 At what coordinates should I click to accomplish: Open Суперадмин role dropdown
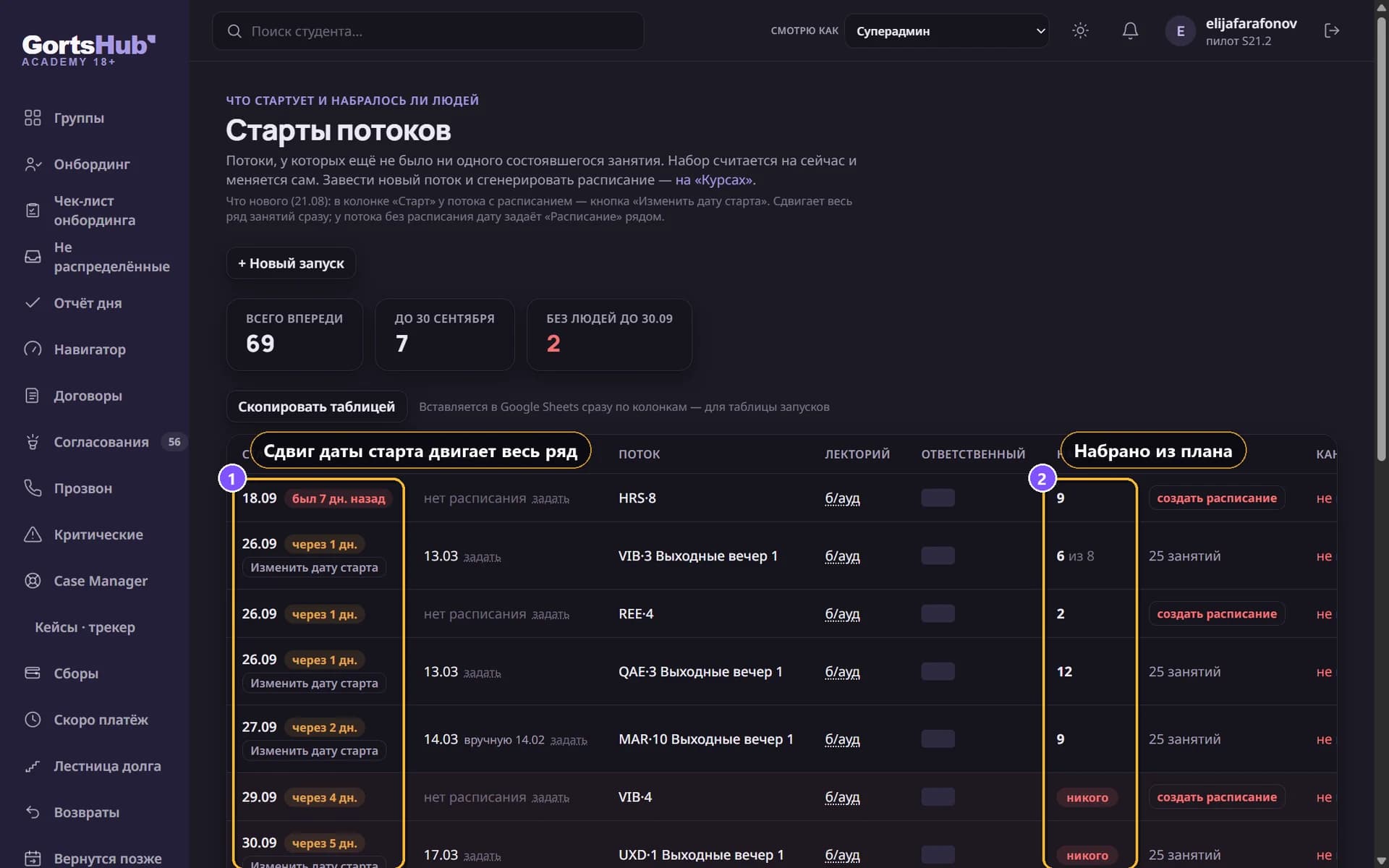[x=946, y=31]
